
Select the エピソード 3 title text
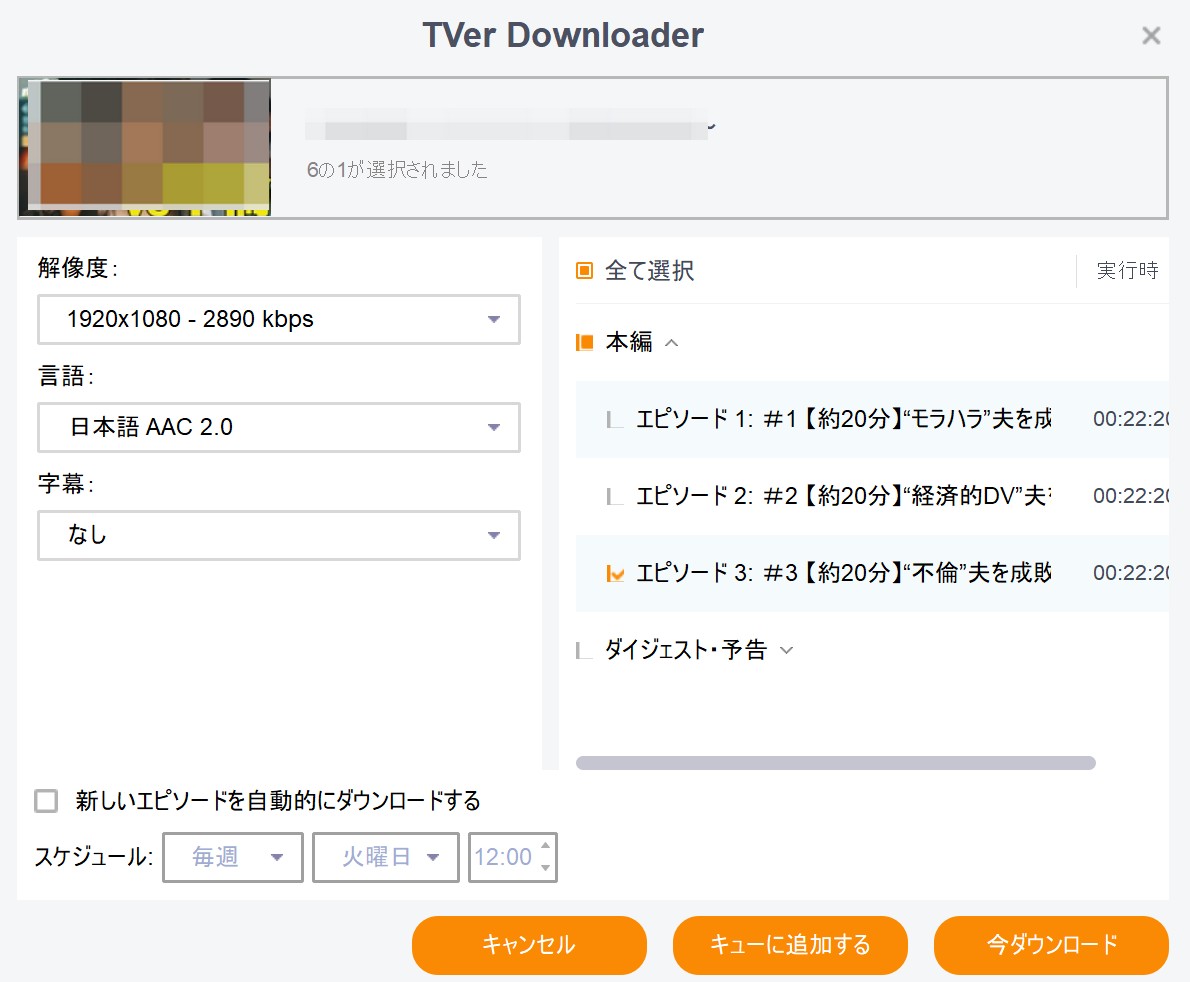(843, 572)
